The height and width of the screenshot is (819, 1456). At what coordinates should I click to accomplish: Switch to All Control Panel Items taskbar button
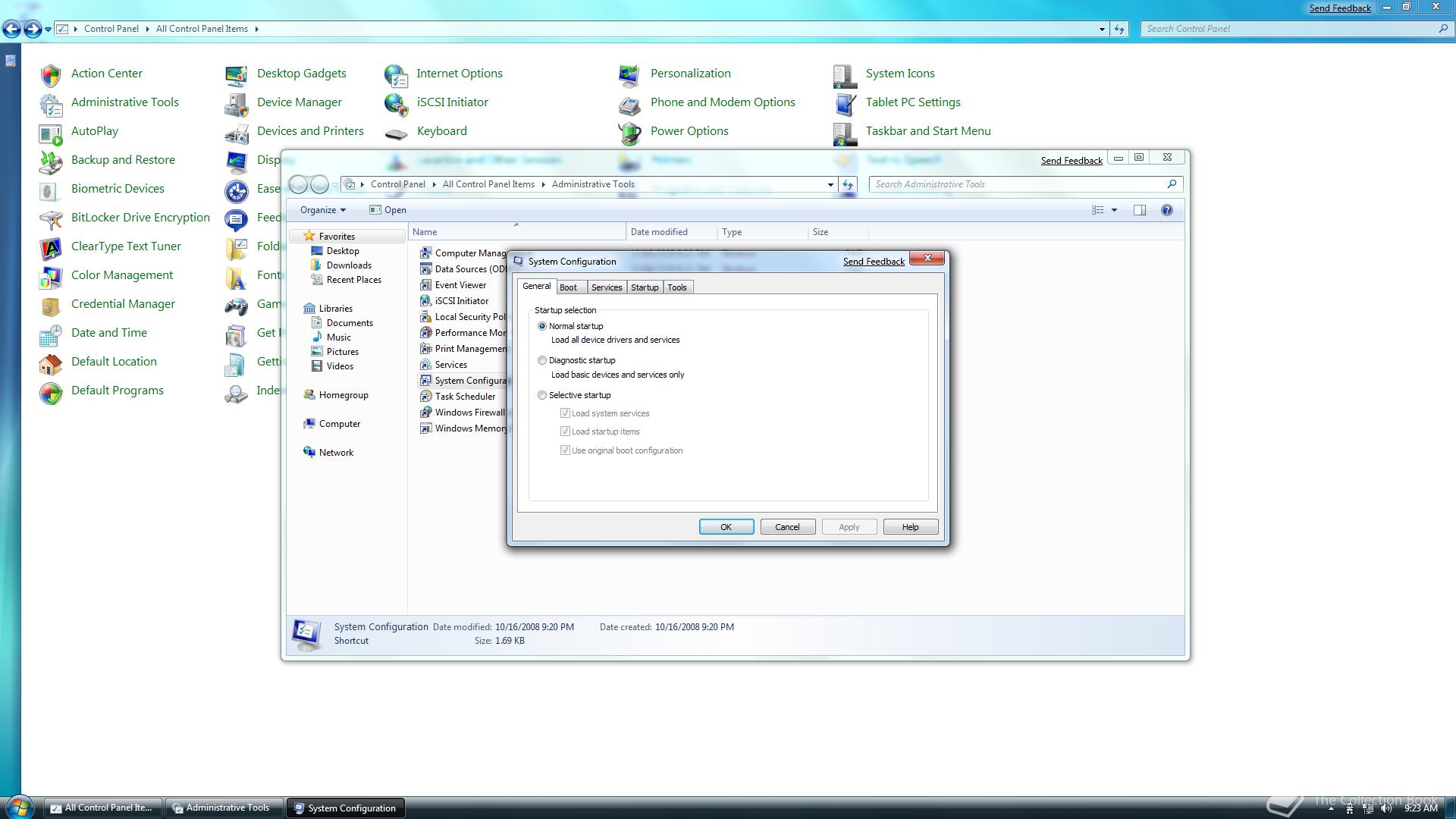104,808
